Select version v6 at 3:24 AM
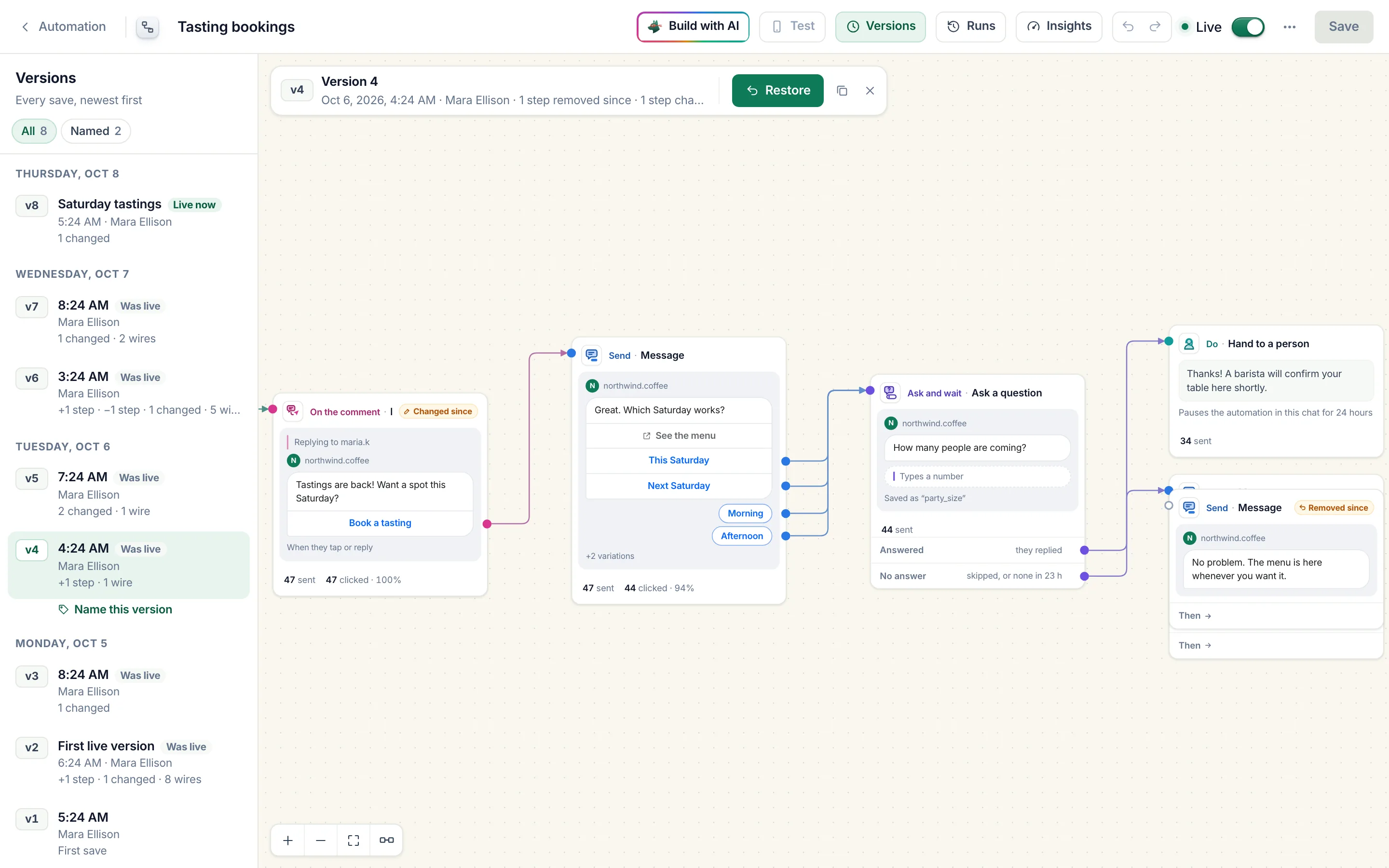Screen dimensions: 1389x868 (129, 393)
